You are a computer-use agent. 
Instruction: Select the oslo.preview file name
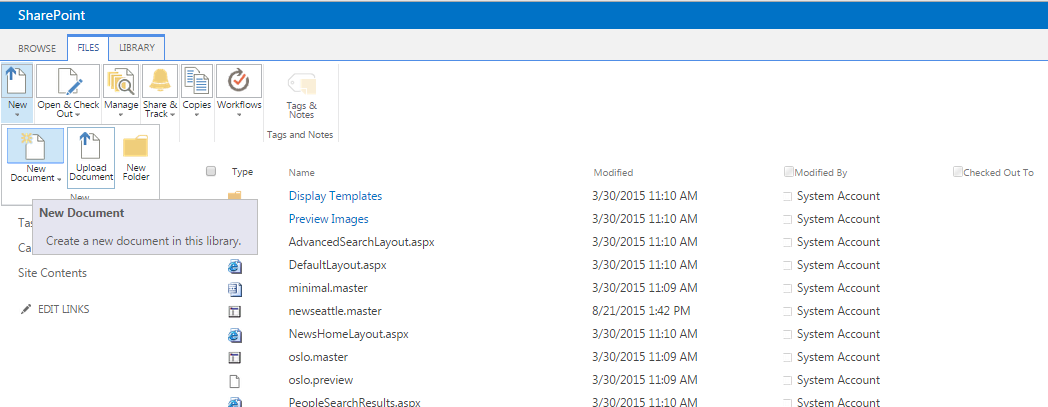[321, 380]
